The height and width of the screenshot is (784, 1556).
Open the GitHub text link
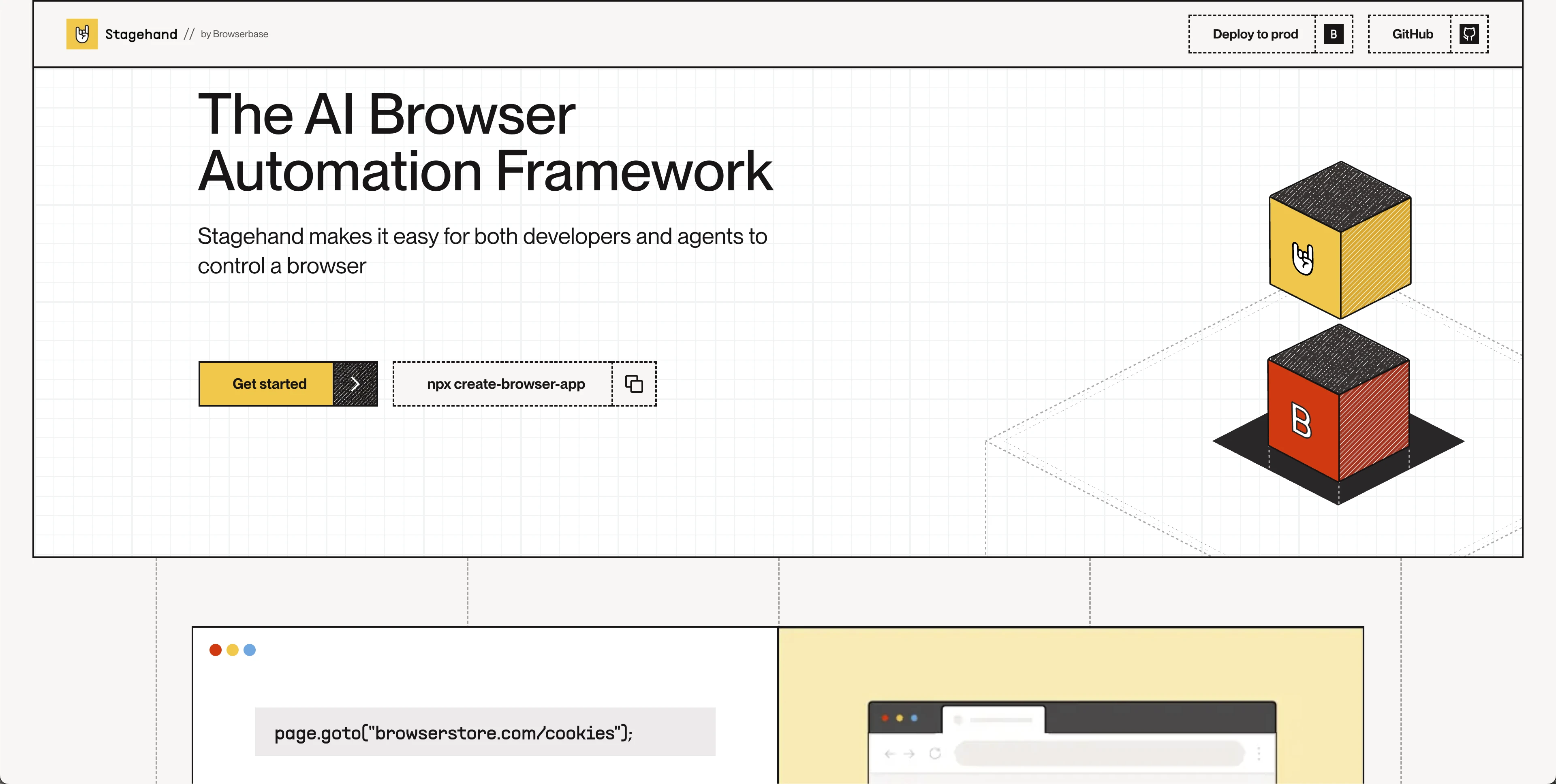pyautogui.click(x=1412, y=34)
